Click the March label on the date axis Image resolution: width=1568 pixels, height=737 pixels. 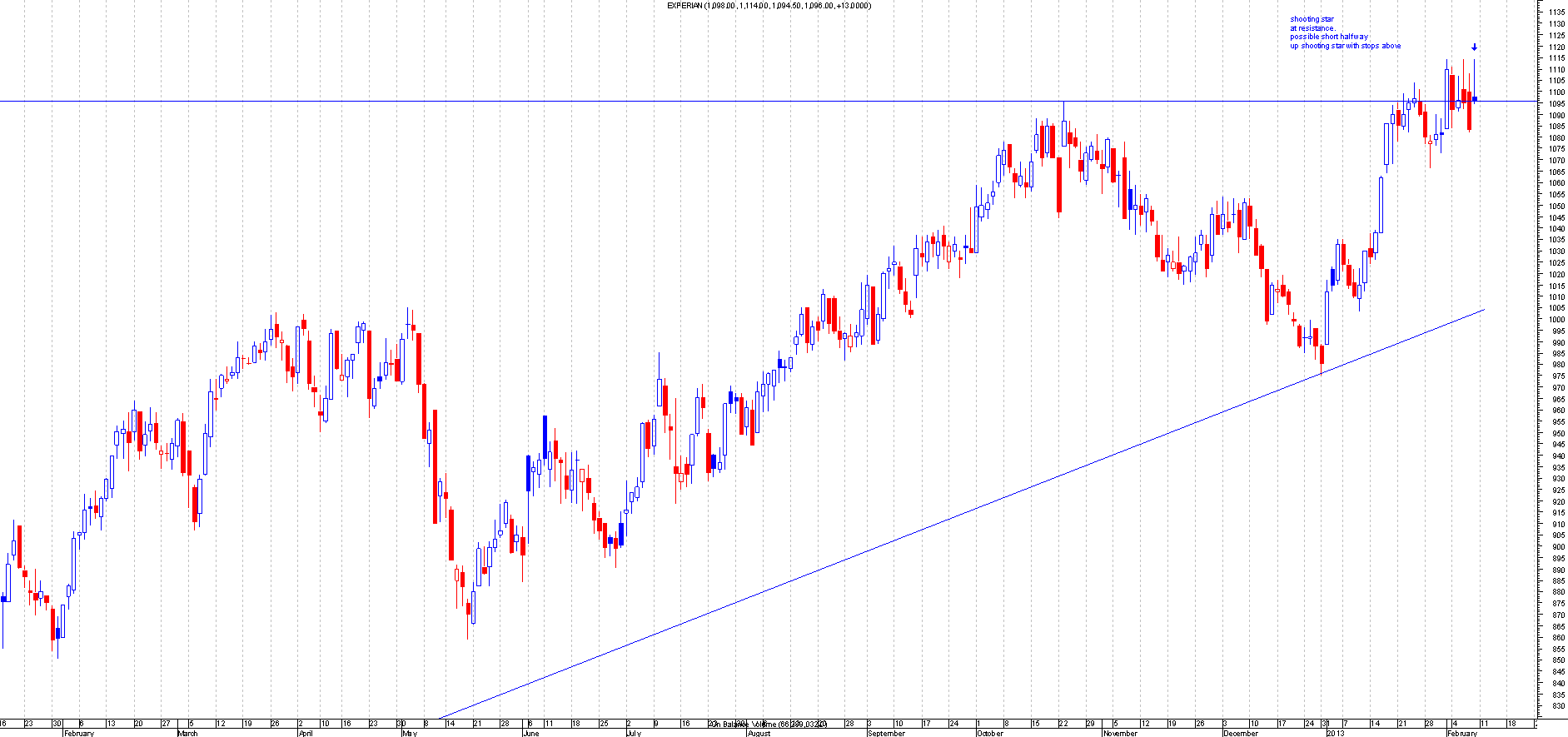(187, 733)
